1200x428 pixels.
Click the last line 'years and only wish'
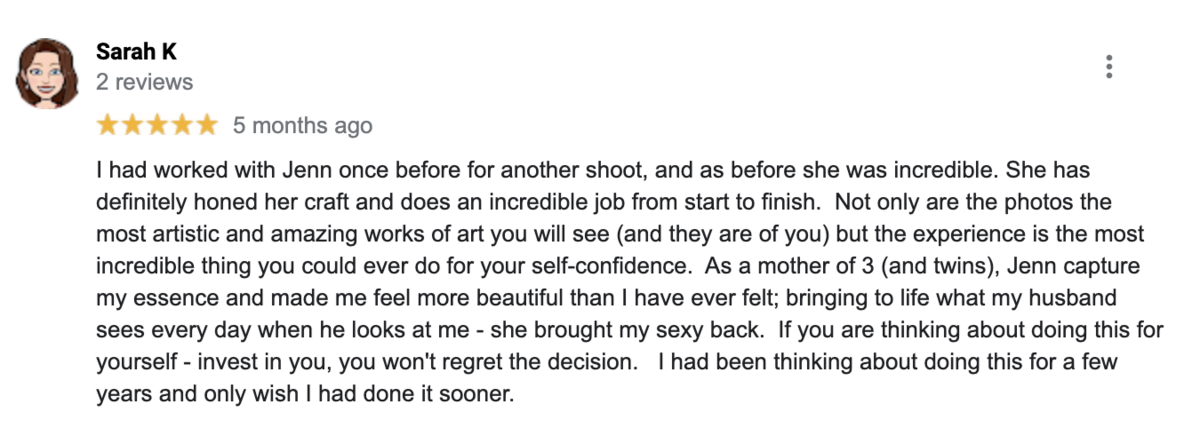pos(304,394)
